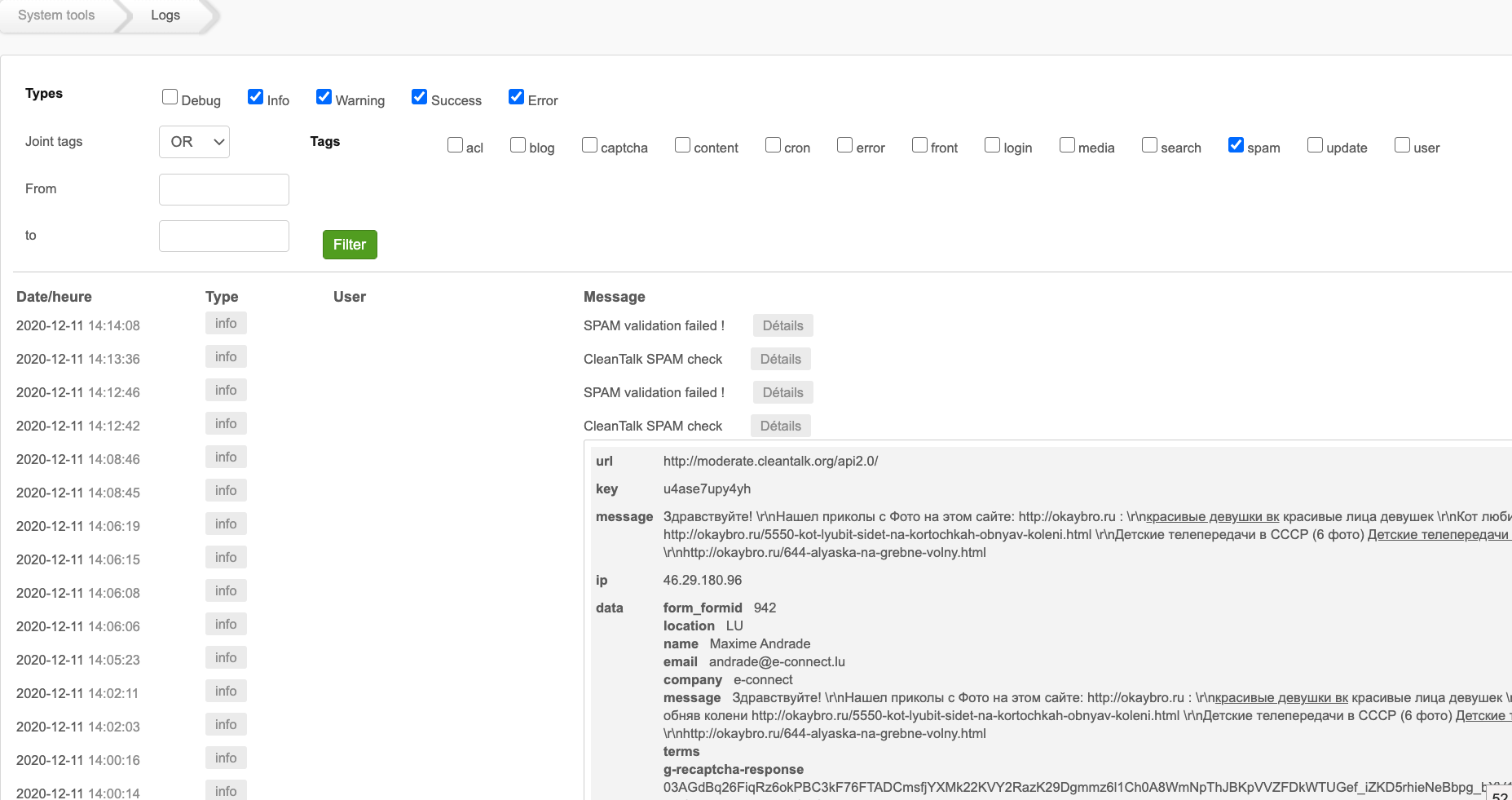The height and width of the screenshot is (800, 1512).
Task: Open the Joint tags OR dropdown
Action: click(x=194, y=142)
